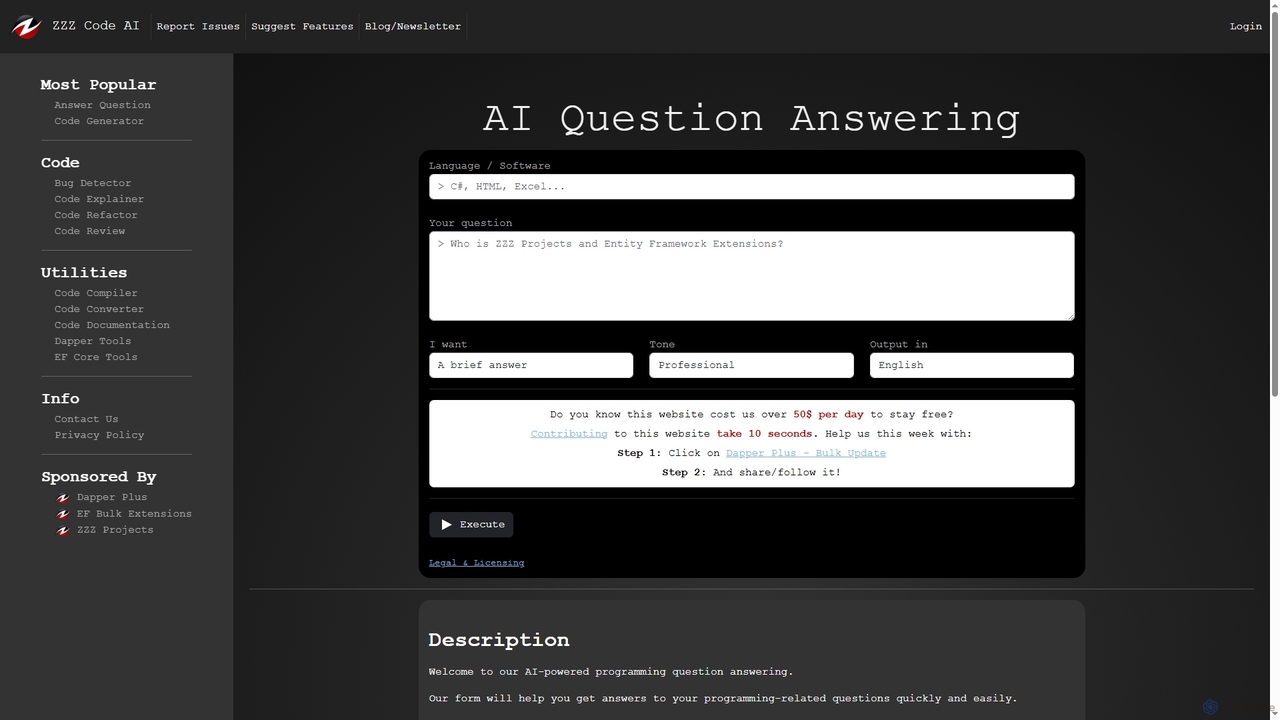Open Code Converter utility
1280x720 pixels.
(x=99, y=309)
